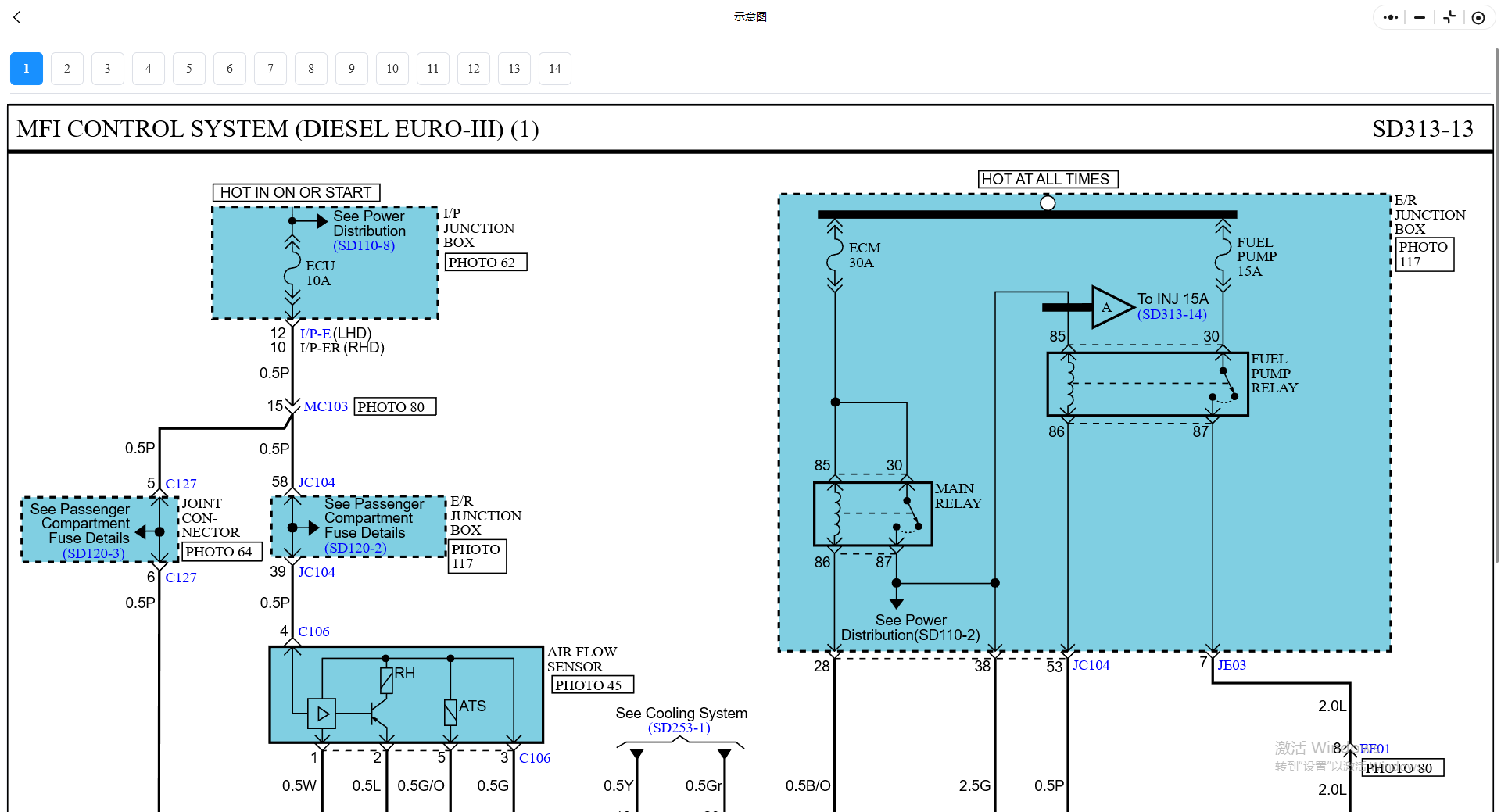Switch to page tab 1
1501x812 pixels.
coord(27,69)
